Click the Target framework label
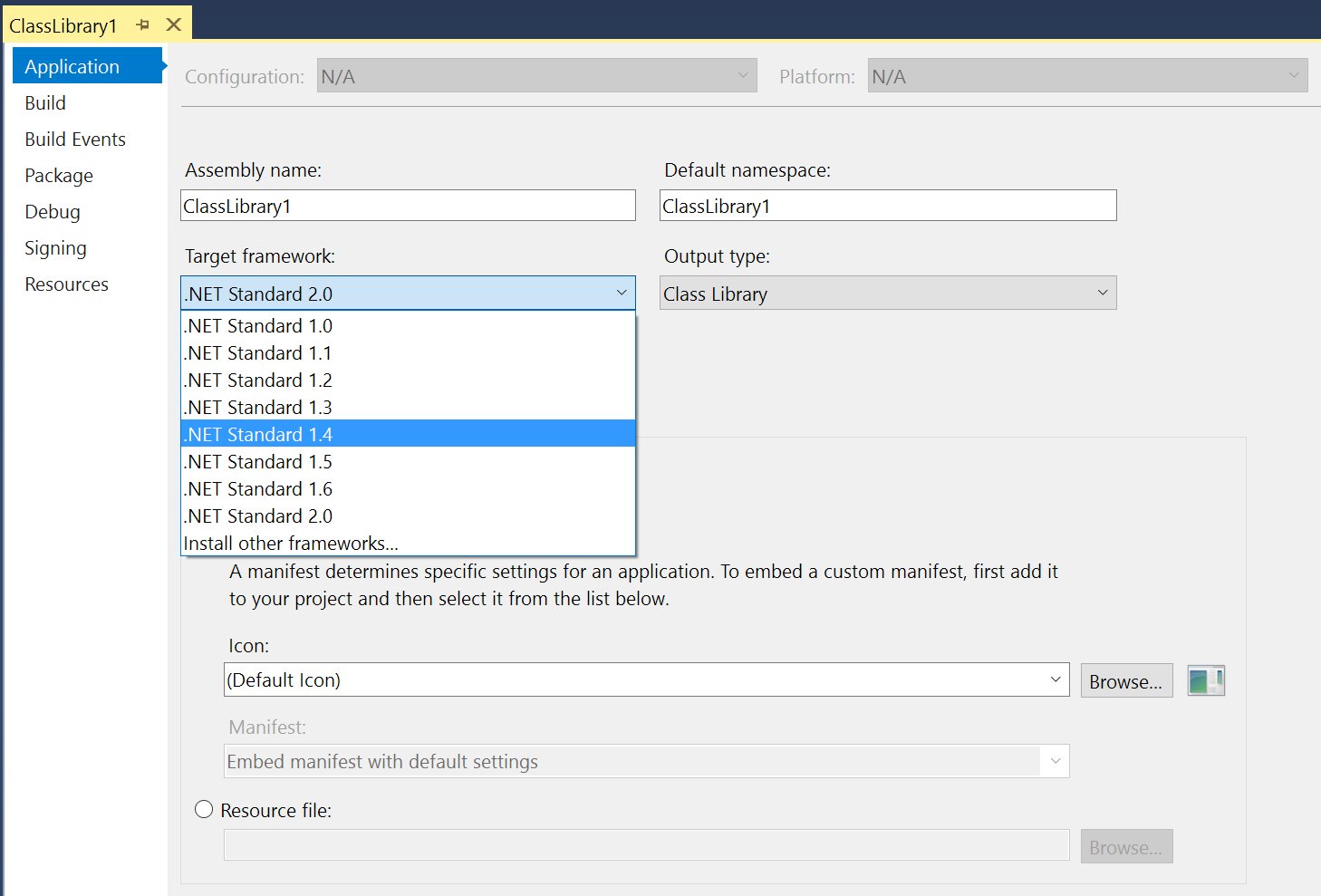 (260, 256)
